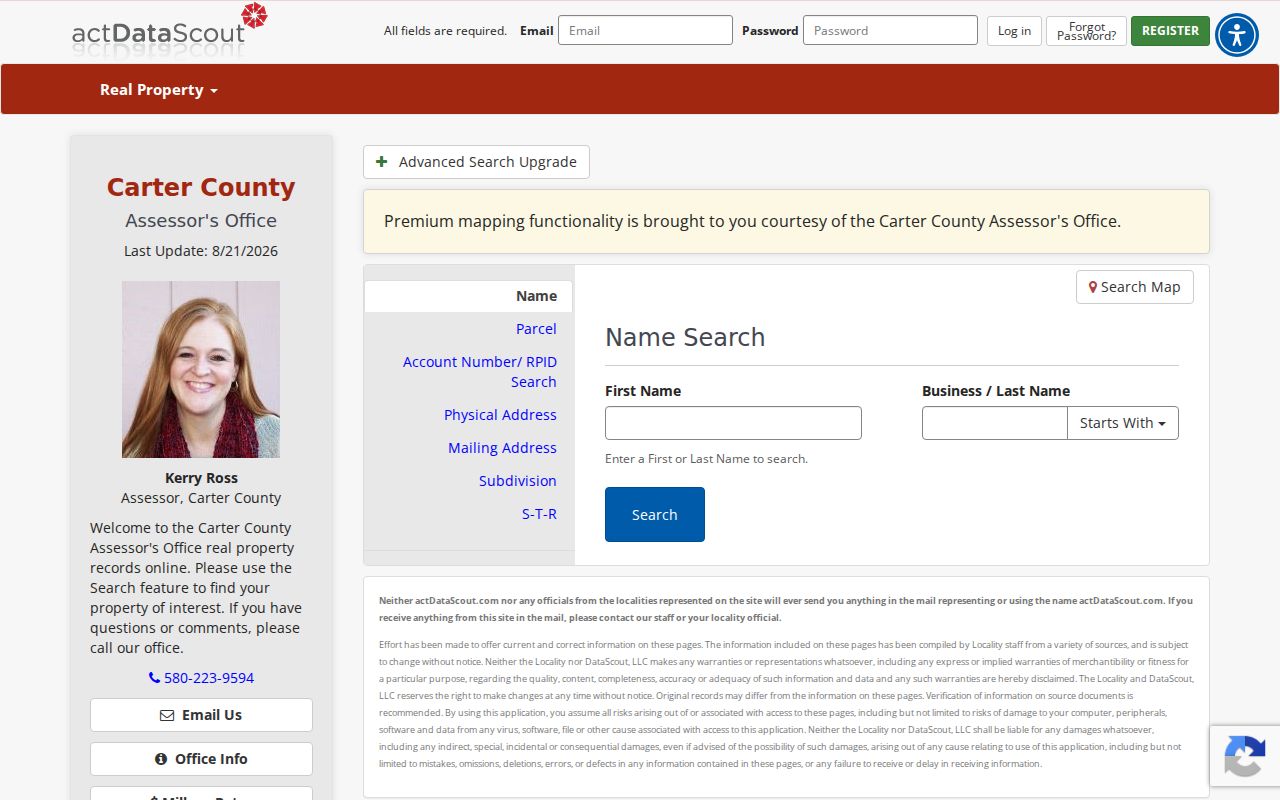Switch to the Parcel search tab
The image size is (1280, 800).
[536, 329]
